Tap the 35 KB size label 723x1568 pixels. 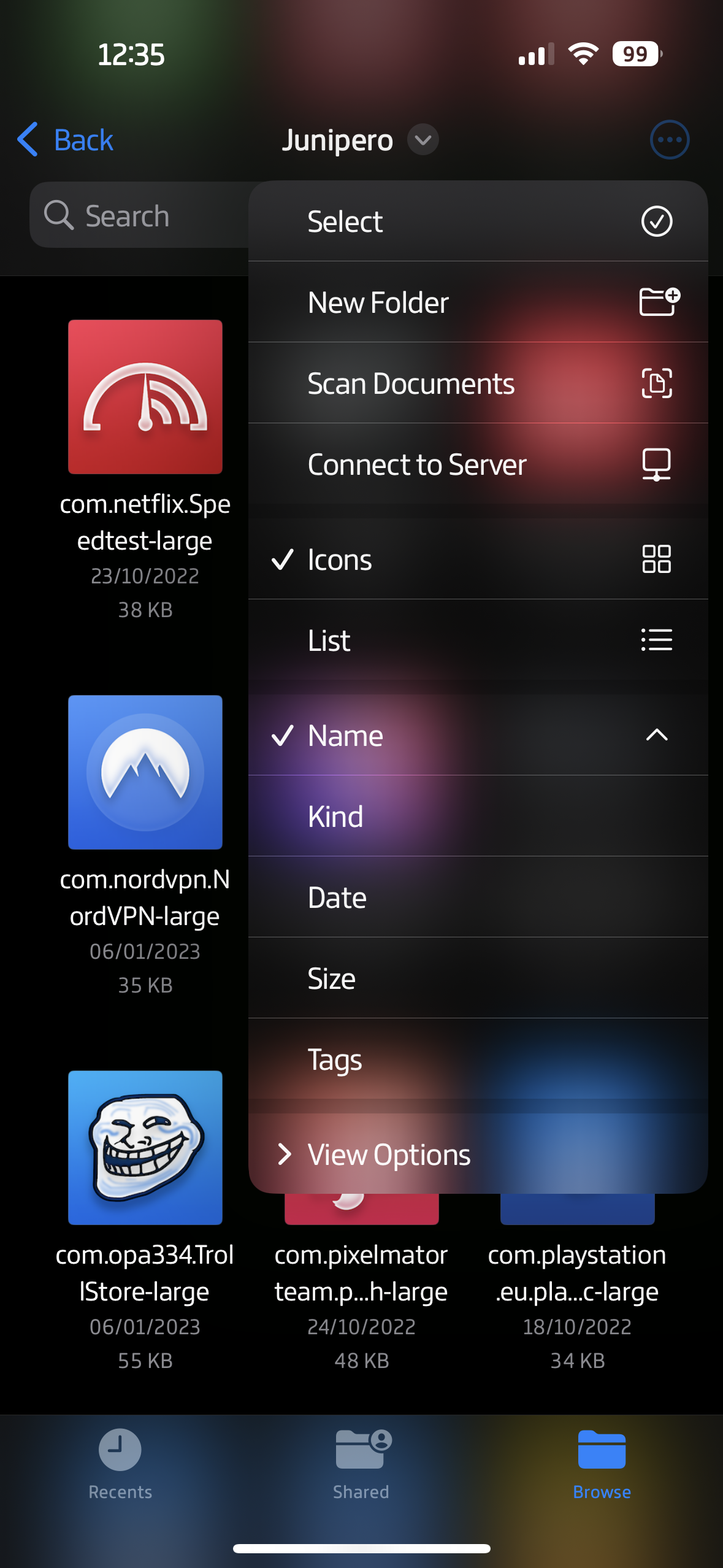145,985
